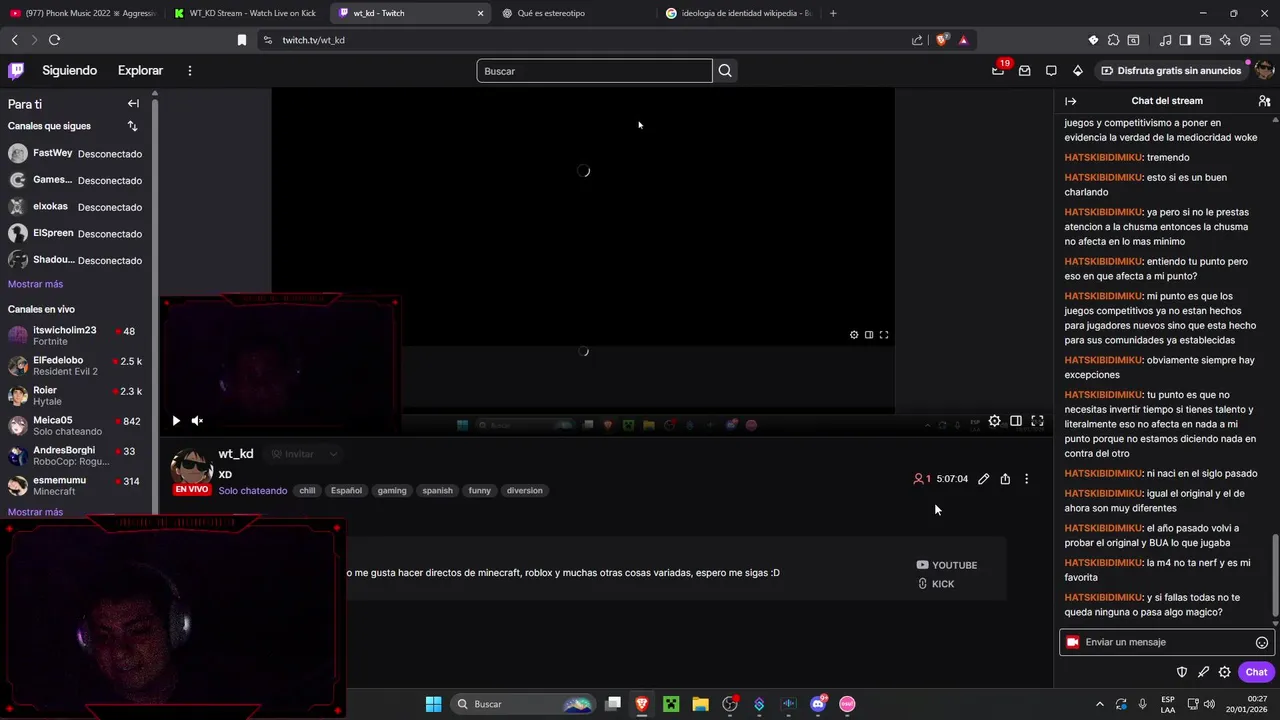The height and width of the screenshot is (720, 1280).
Task: Switch to Qué es estereotipo tab
Action: click(x=573, y=13)
